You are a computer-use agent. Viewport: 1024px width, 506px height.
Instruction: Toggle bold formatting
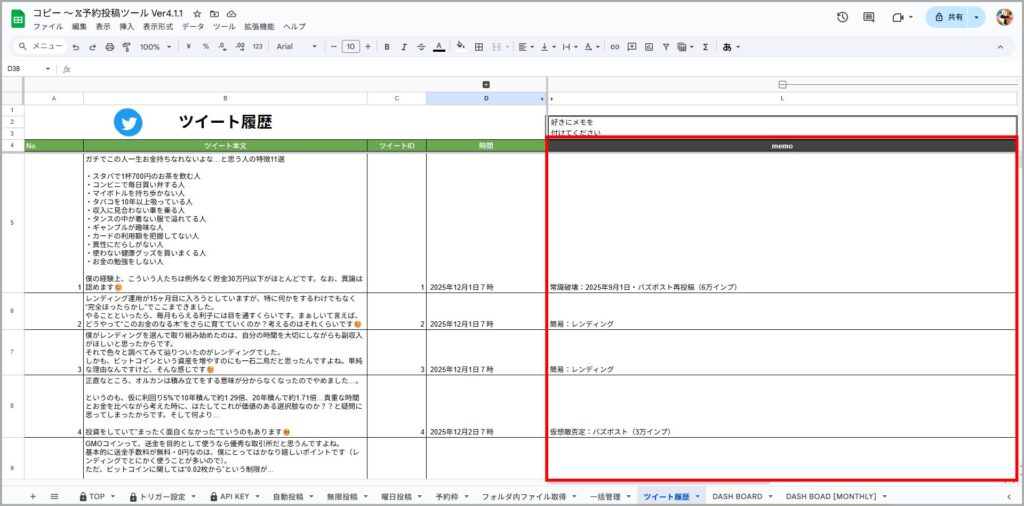(x=387, y=47)
